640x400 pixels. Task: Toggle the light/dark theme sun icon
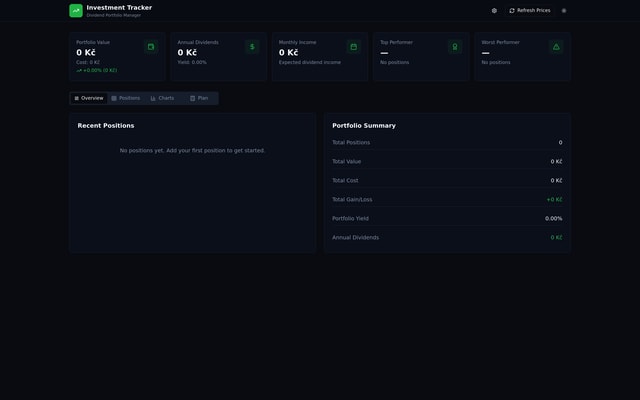[x=564, y=11]
